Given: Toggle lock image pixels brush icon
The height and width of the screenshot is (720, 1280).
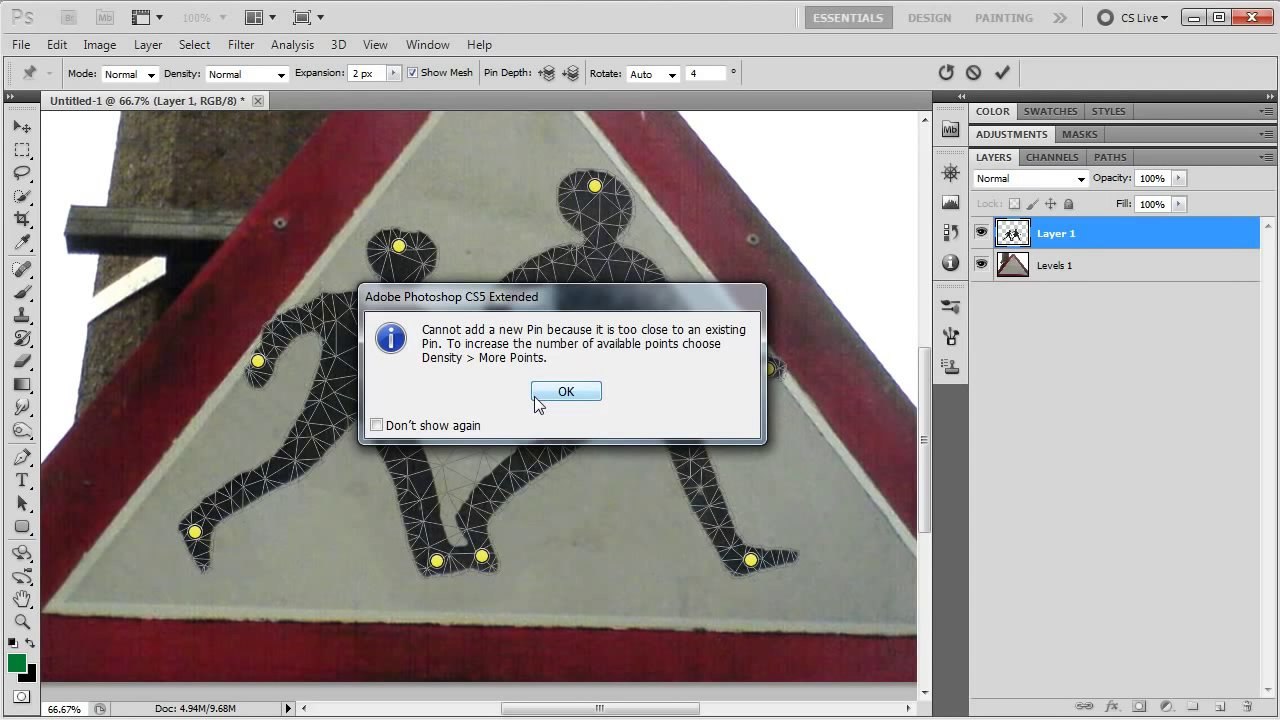Looking at the screenshot, I should 1032,204.
